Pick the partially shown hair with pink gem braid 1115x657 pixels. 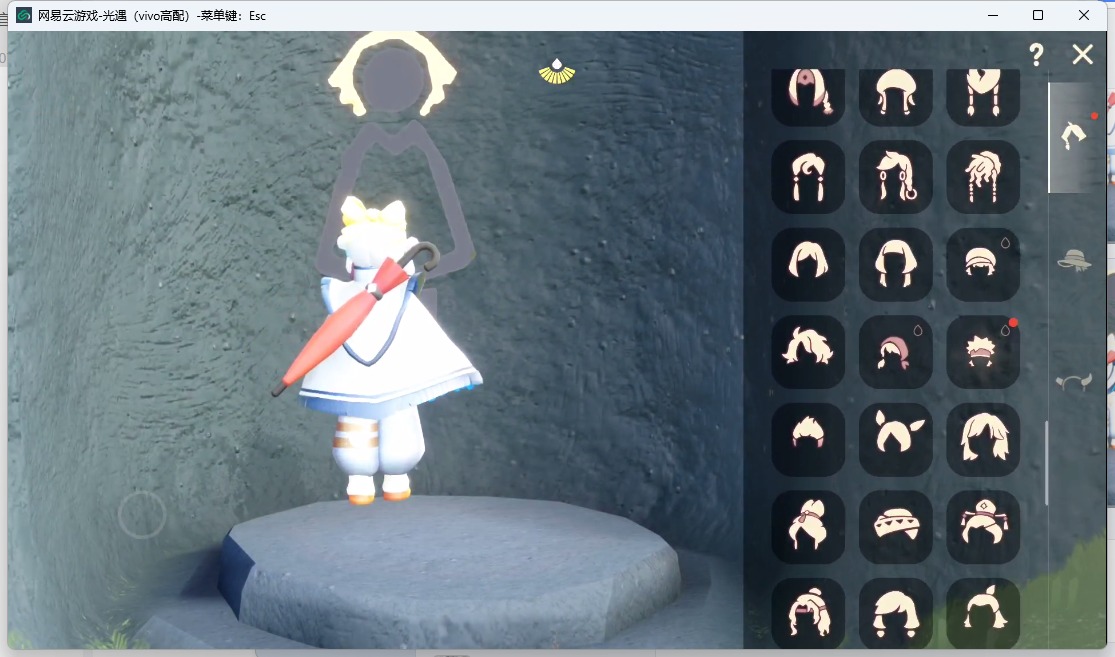point(808,97)
